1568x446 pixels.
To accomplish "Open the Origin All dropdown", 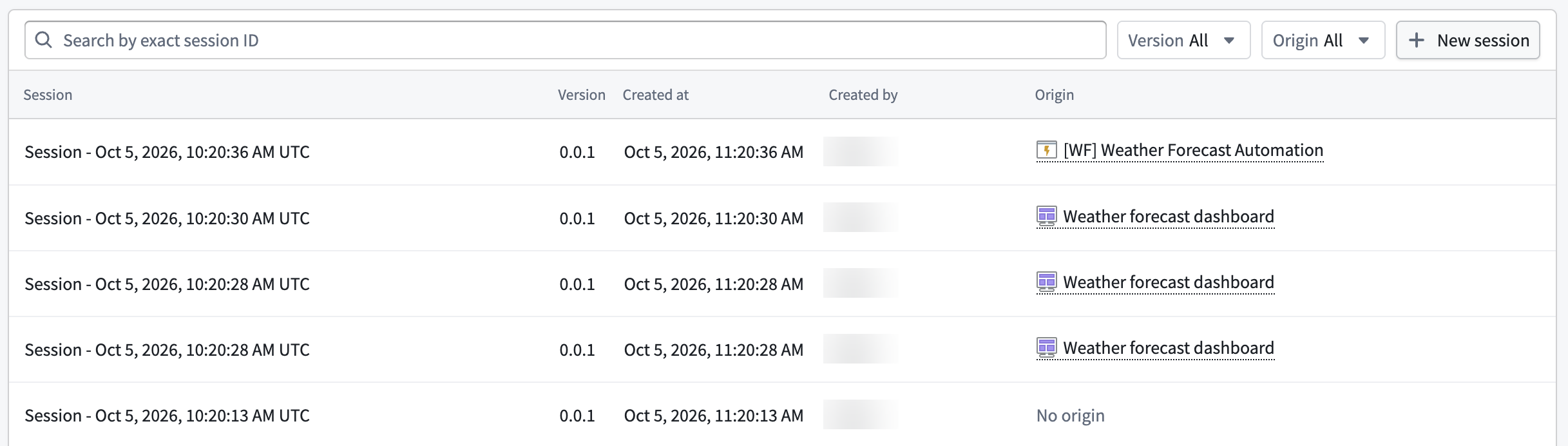I will [1323, 40].
